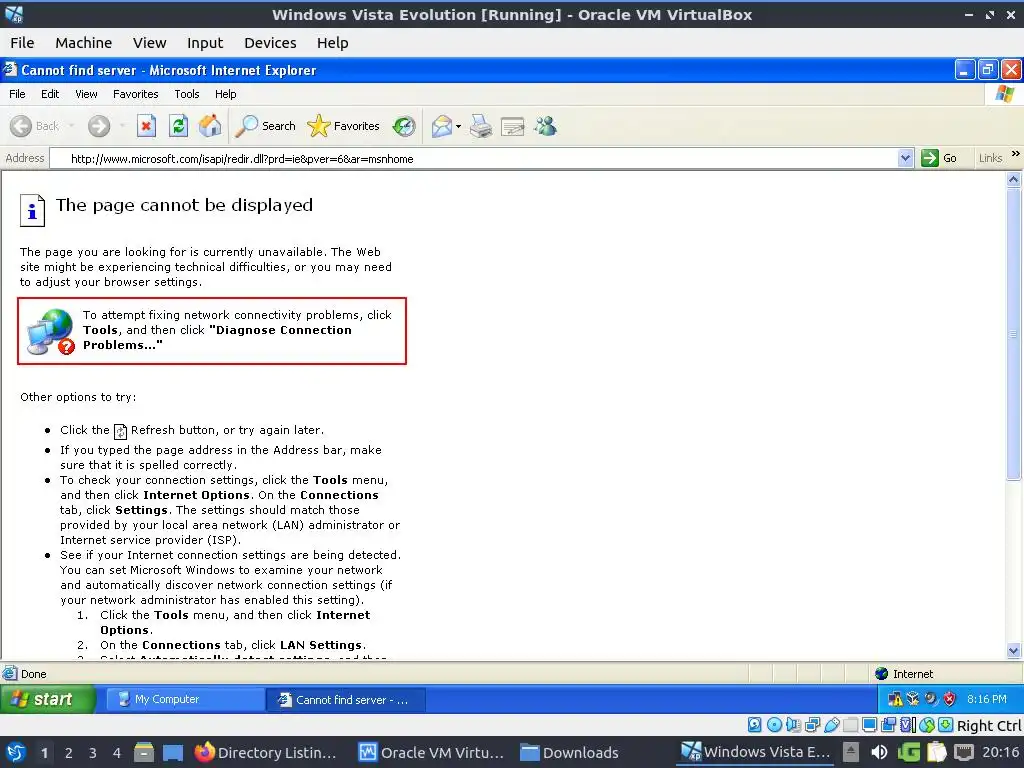Click the IE Back button
The image size is (1024, 768).
pyautogui.click(x=35, y=126)
